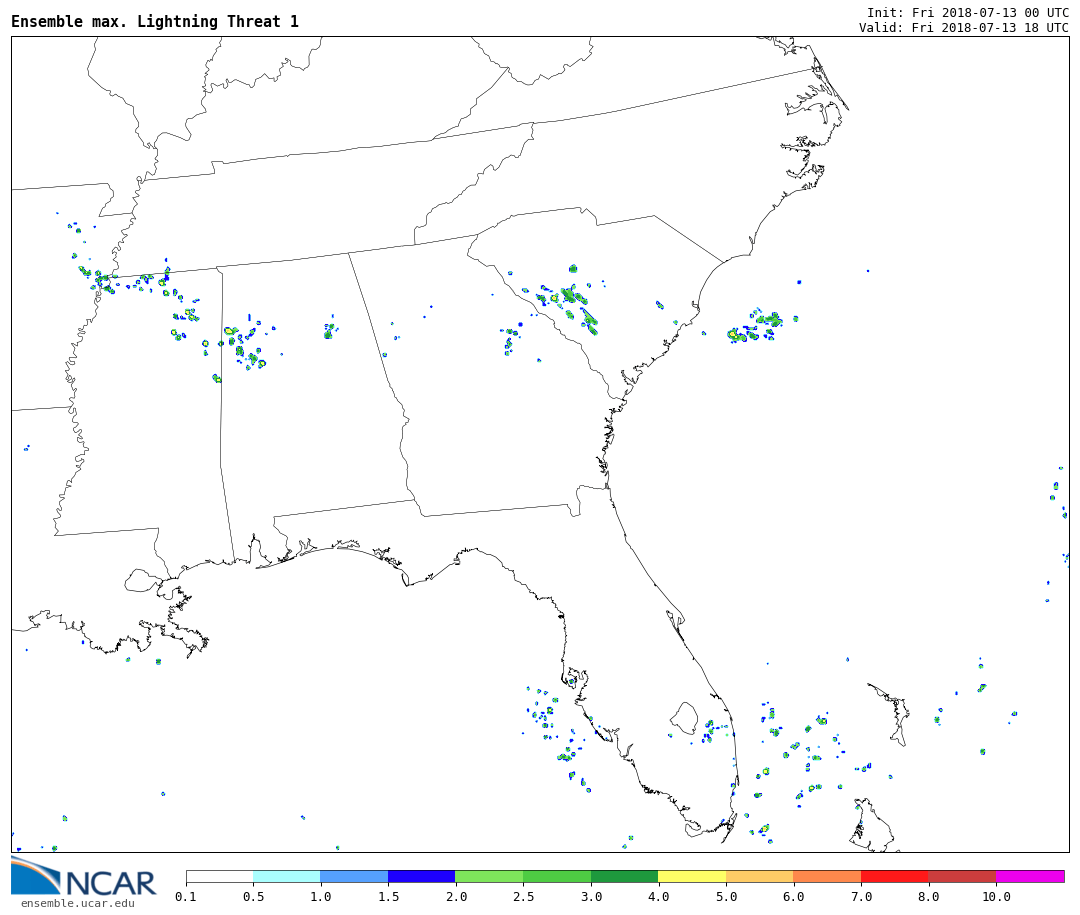Click the storm cells in northwest Alabama

pos(243,345)
